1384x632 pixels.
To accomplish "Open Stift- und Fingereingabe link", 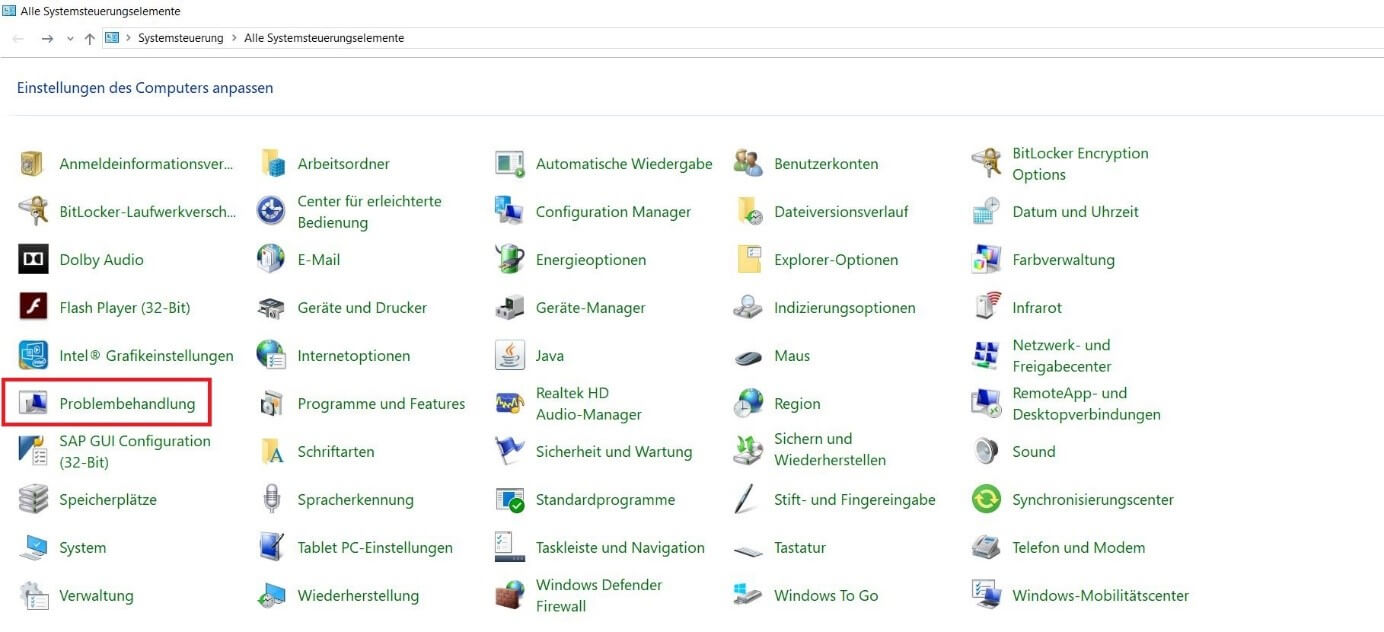I will point(855,499).
